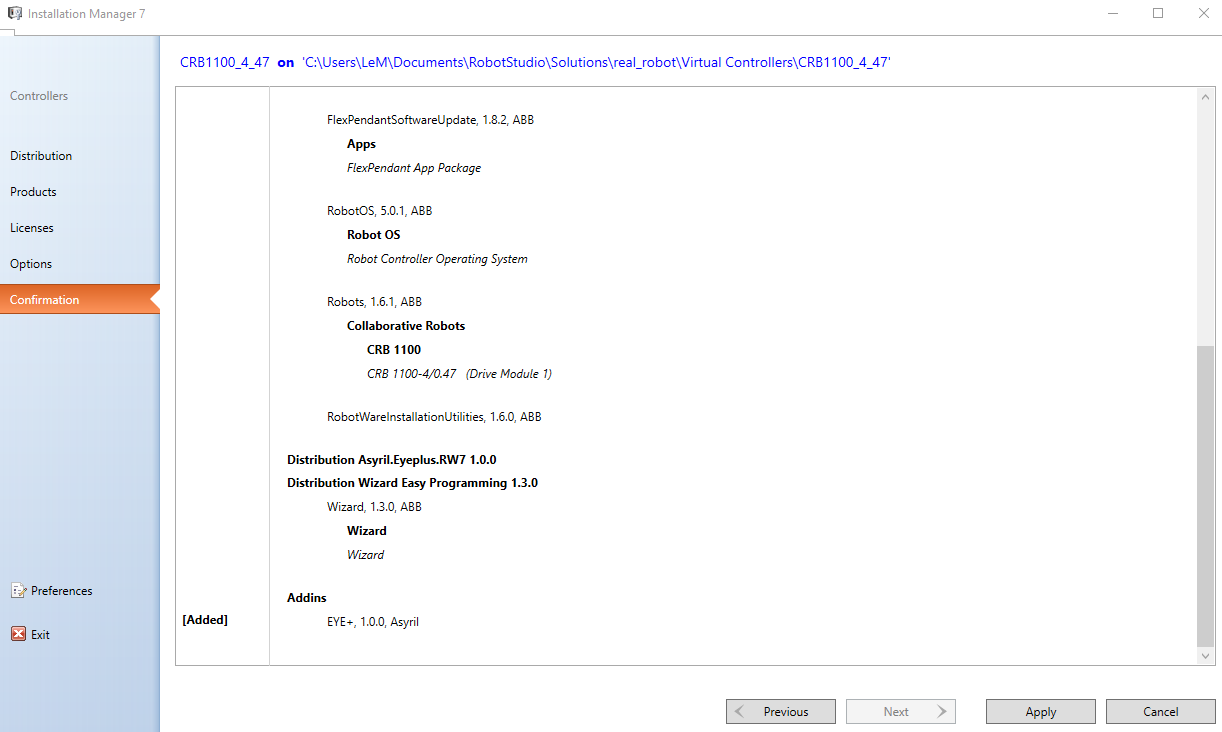1222x732 pixels.
Task: Select the Confirmation step
Action: coord(78,300)
